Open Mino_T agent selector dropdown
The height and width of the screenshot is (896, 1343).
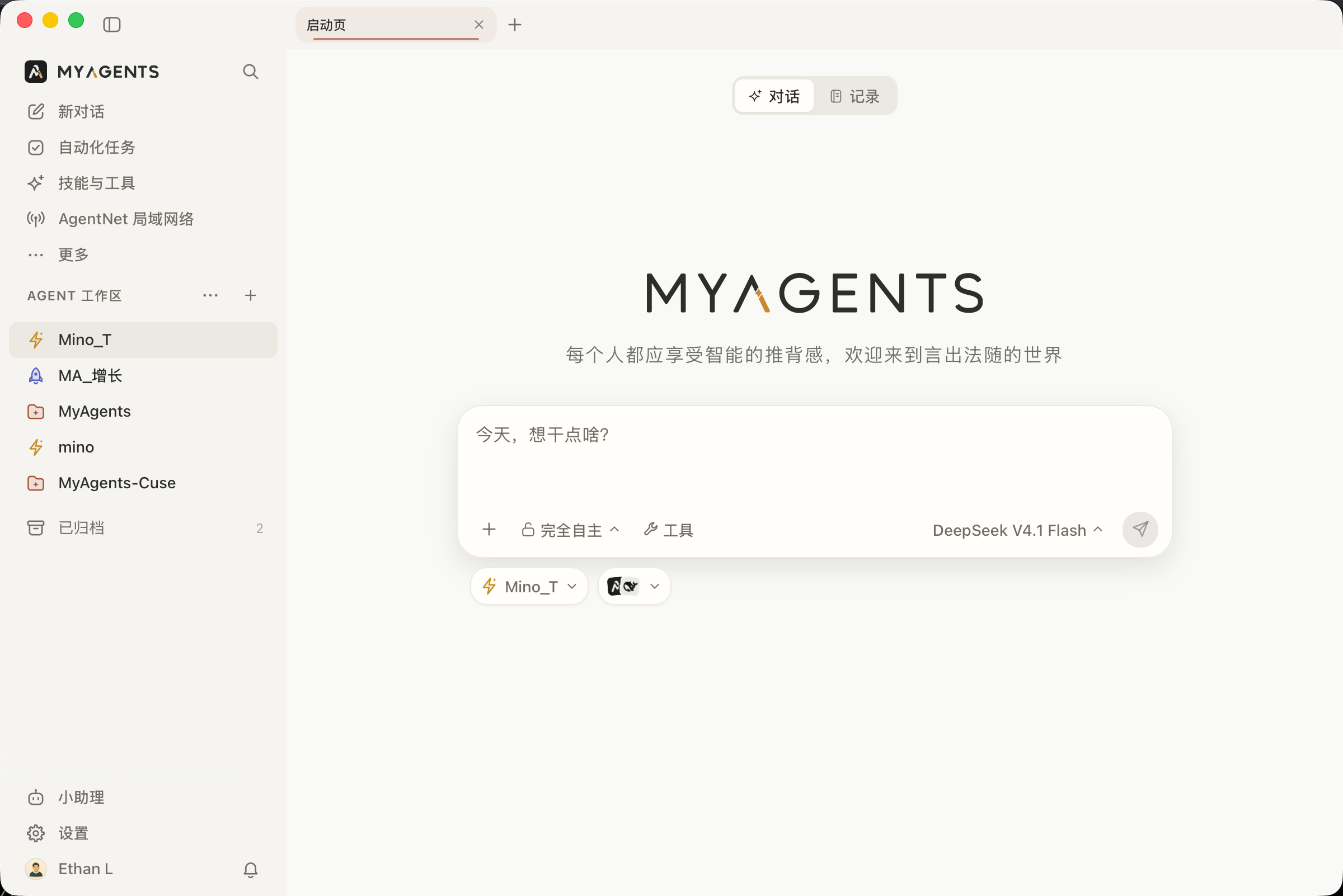pyautogui.click(x=529, y=586)
